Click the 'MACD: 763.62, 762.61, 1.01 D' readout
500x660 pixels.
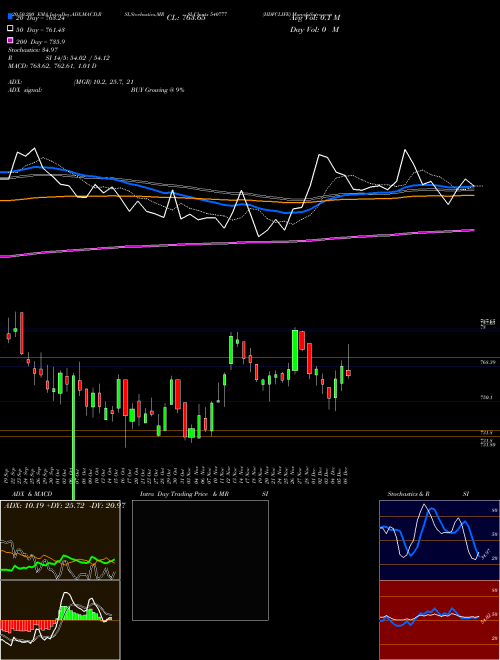tap(52, 66)
